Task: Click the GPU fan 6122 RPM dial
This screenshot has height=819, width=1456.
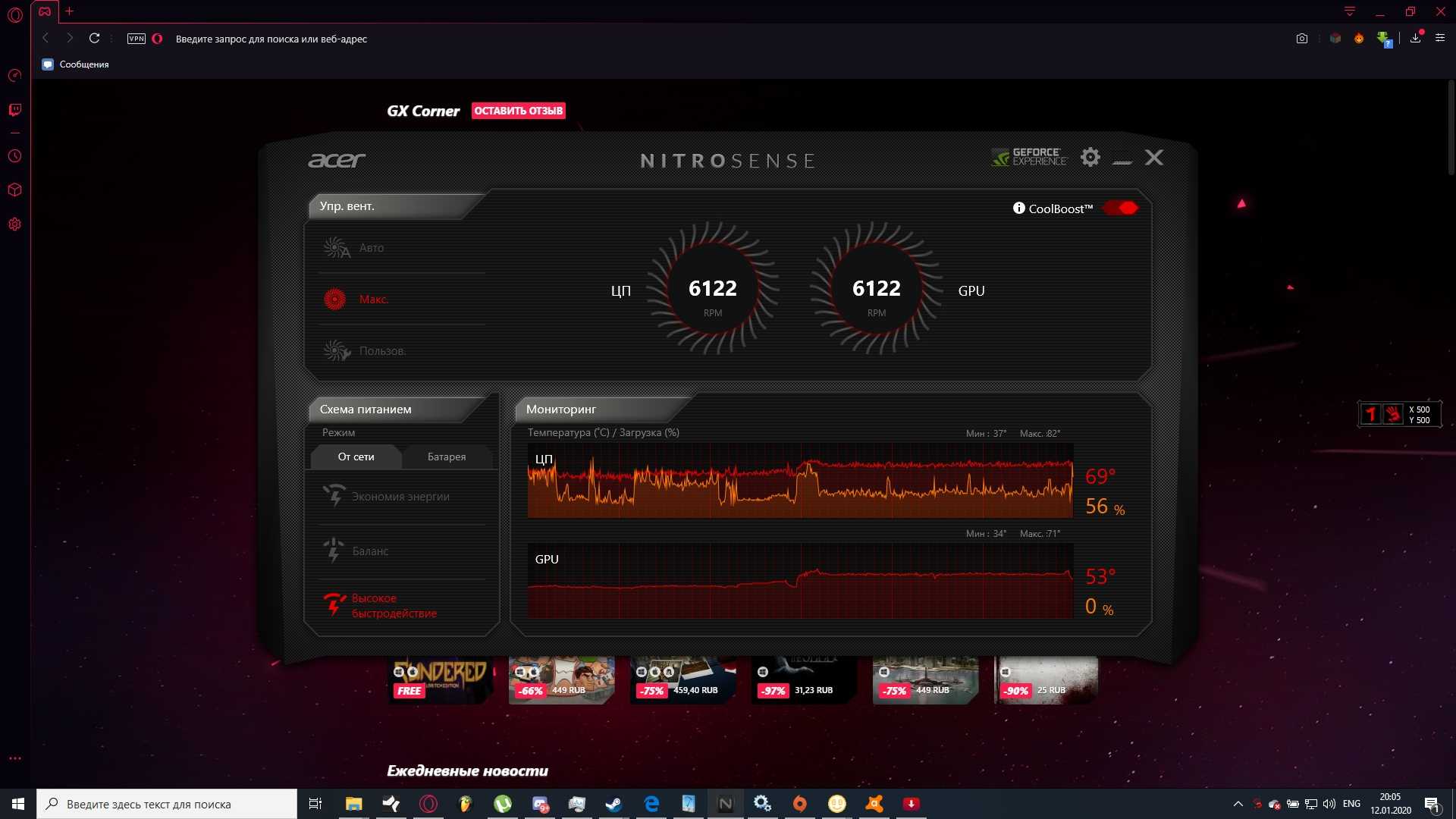Action: click(877, 289)
